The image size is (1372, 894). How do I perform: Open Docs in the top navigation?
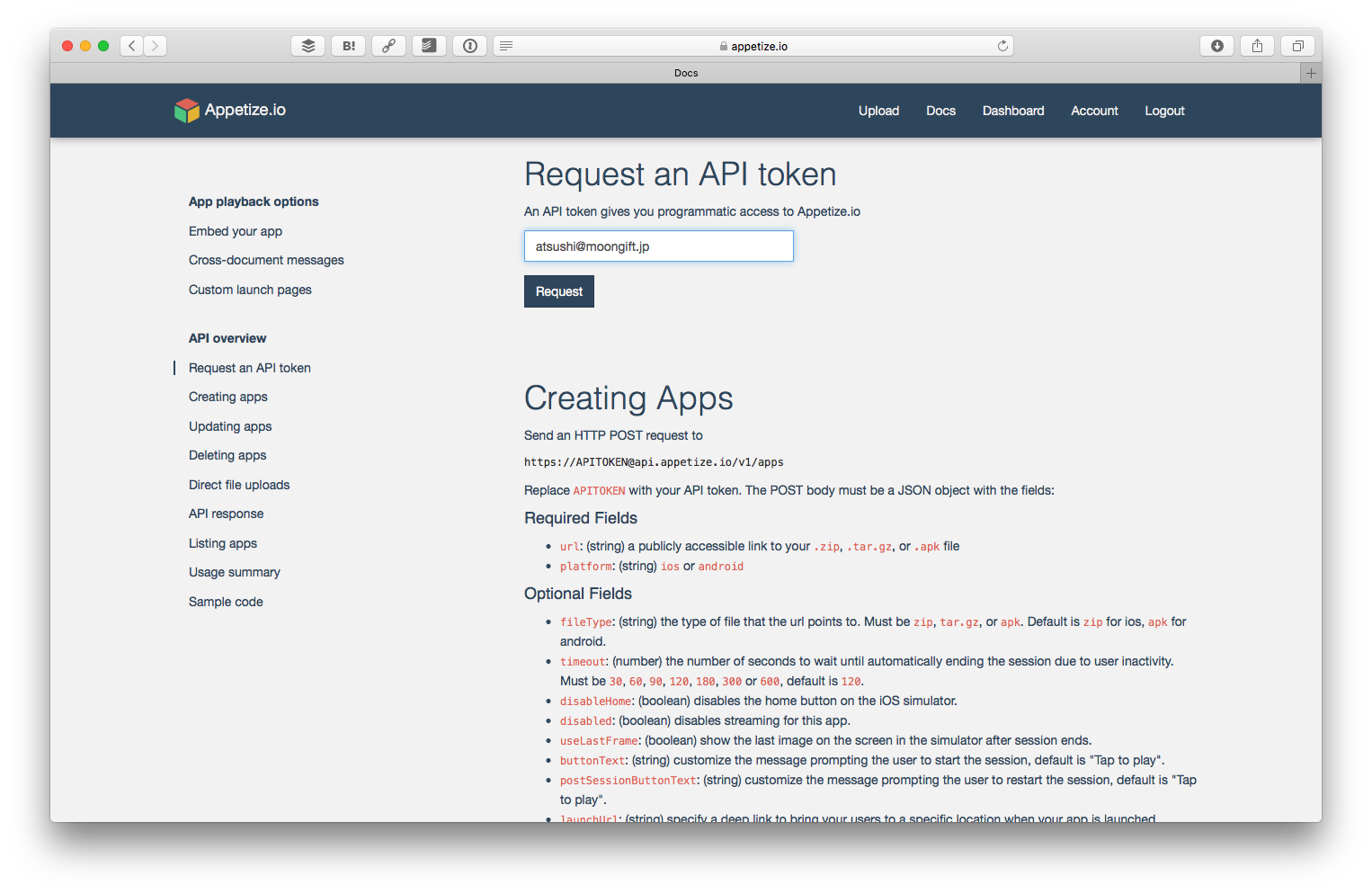[x=940, y=111]
